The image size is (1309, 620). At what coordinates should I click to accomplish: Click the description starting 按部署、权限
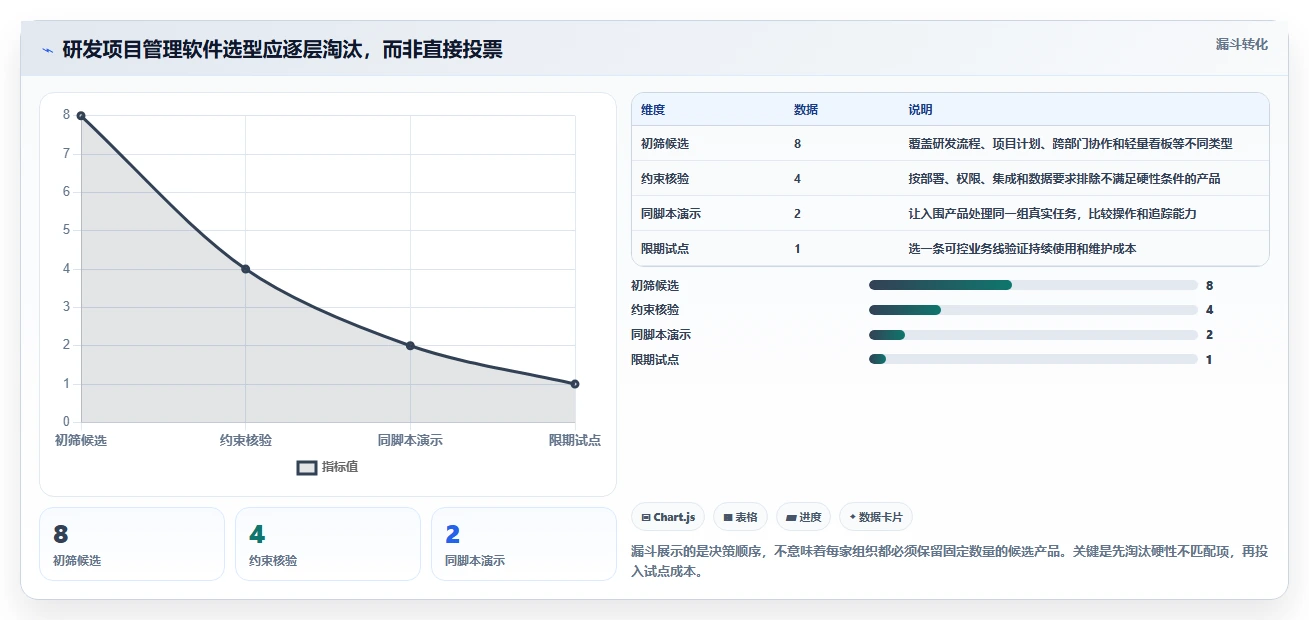[x=1064, y=179]
